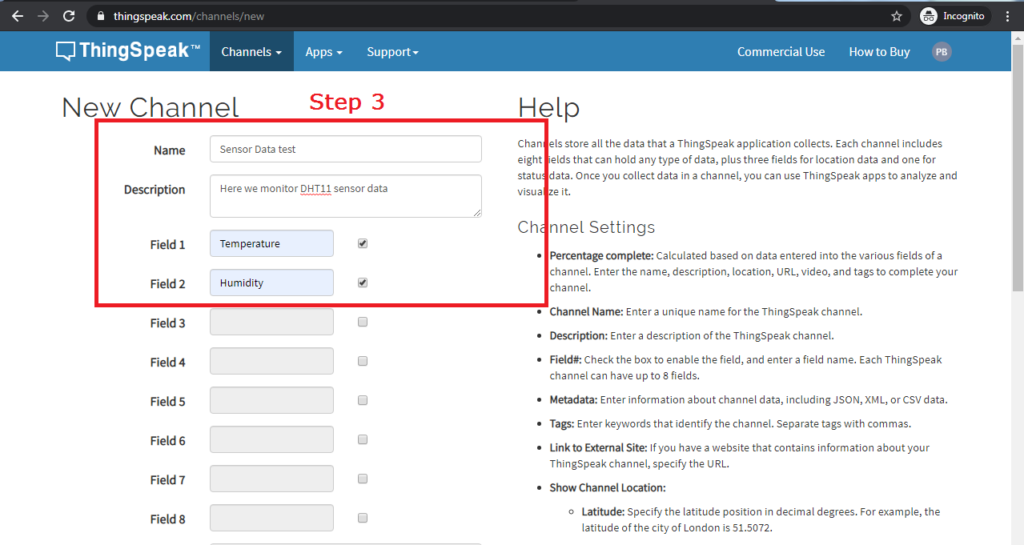Open the Commercial Use link
Screen dimensions: 1024x545
781,52
